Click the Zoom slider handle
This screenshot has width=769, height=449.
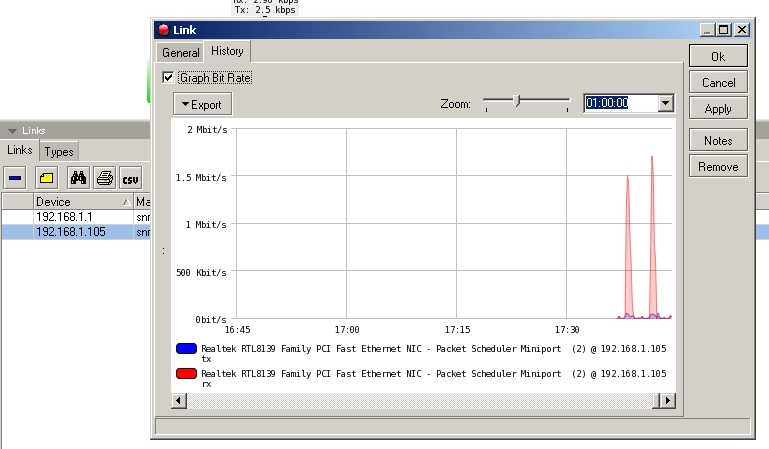pos(516,100)
